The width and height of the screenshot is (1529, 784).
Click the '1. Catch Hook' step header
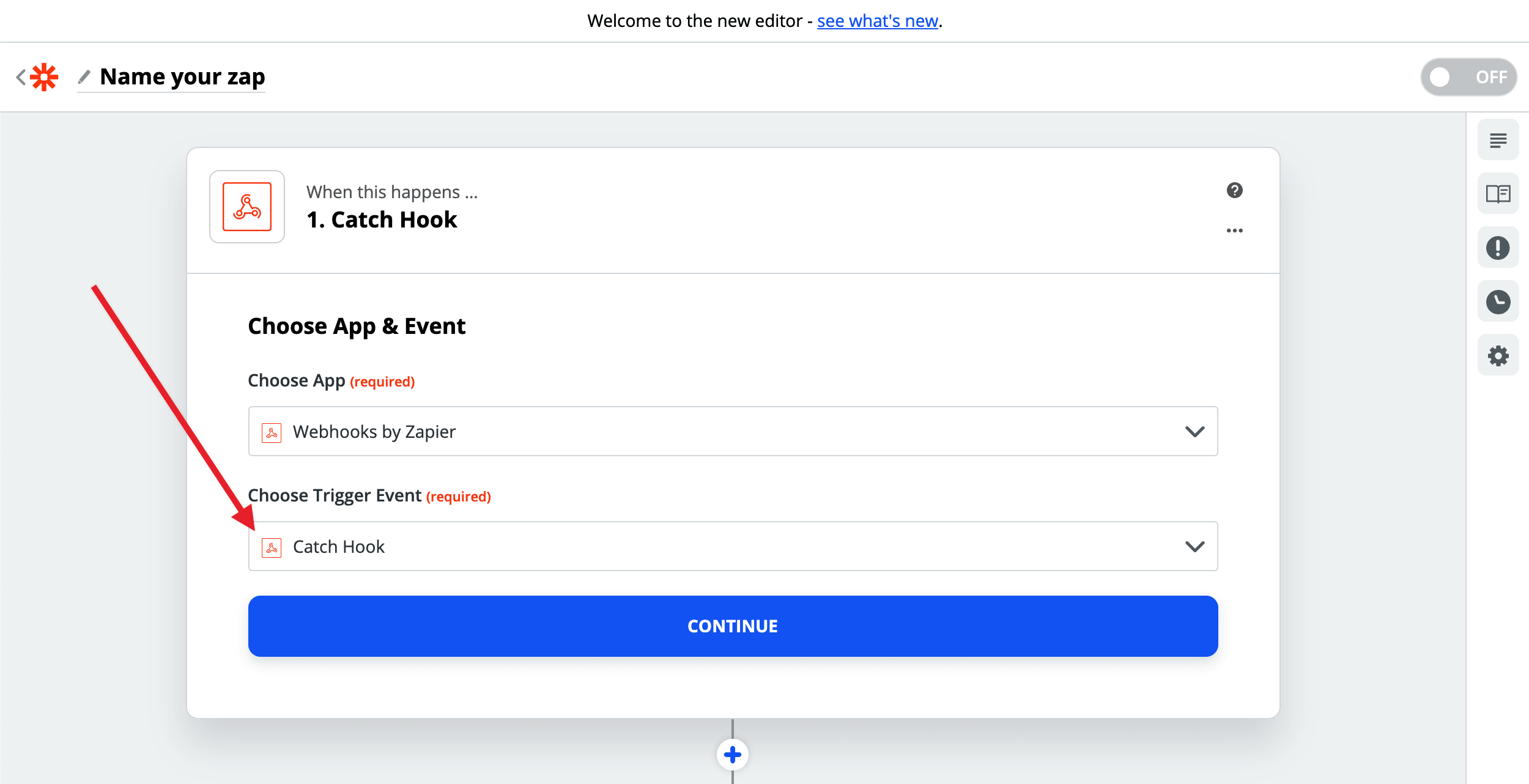(382, 220)
